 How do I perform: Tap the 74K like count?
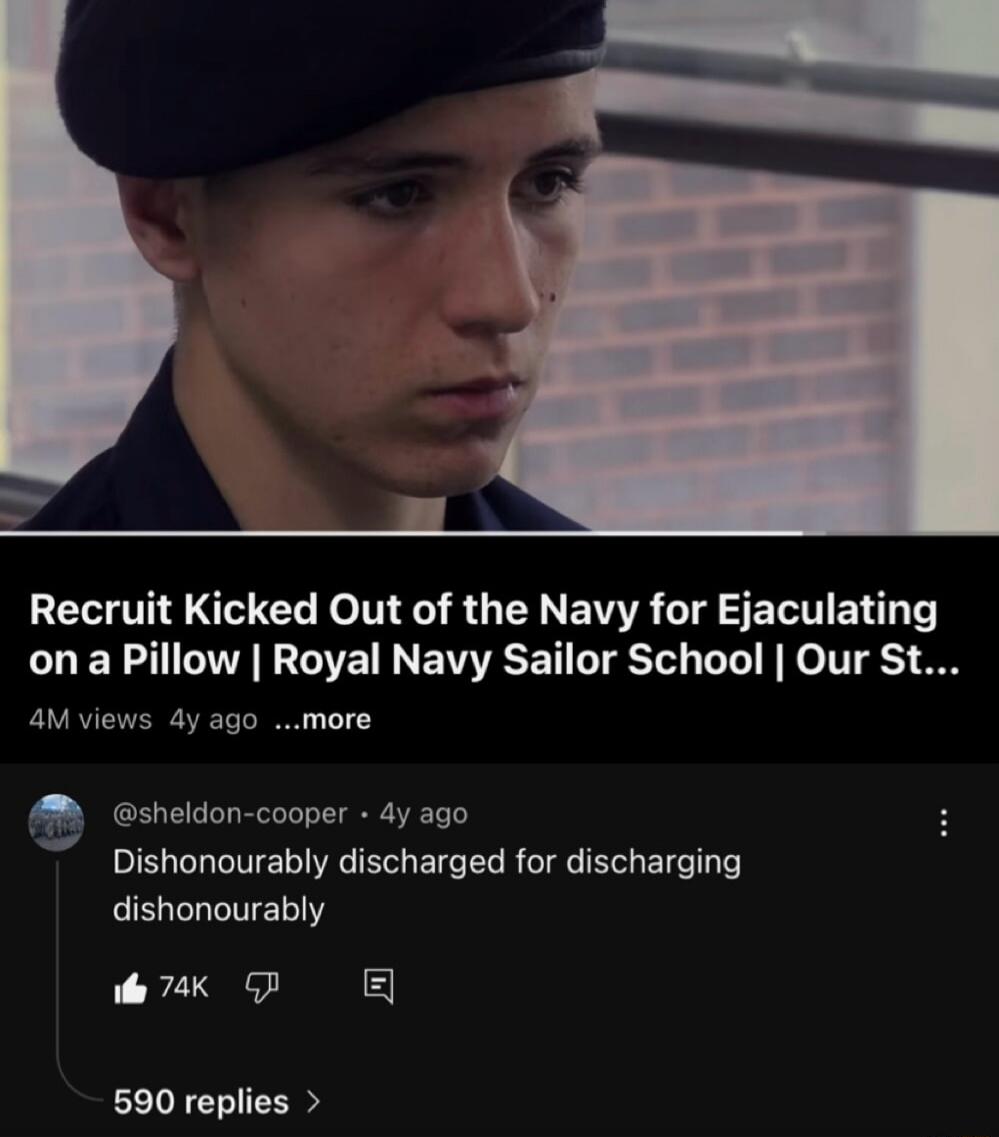[183, 987]
